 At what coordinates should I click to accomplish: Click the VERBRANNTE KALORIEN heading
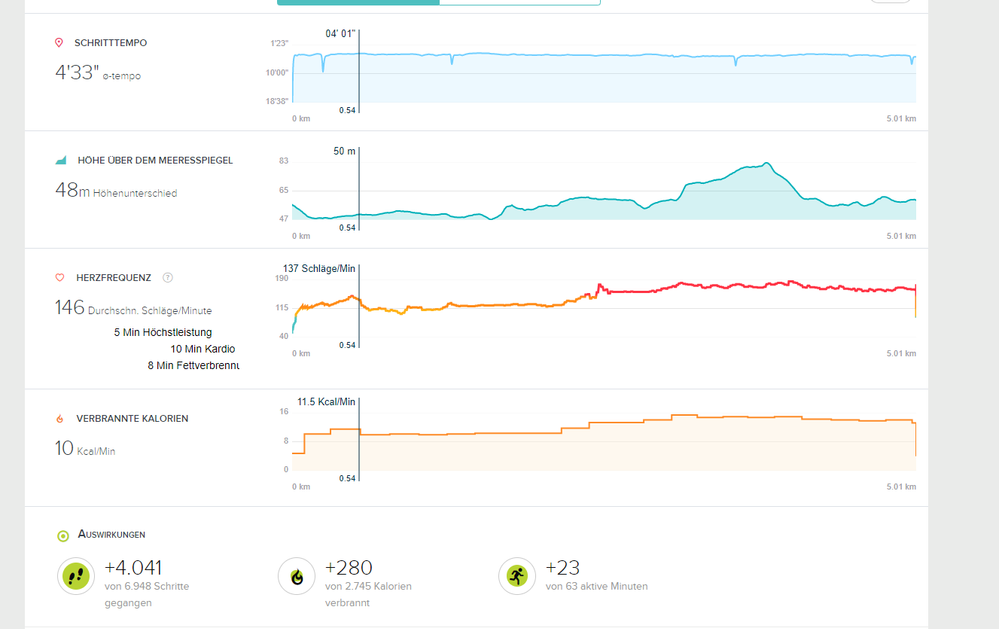tap(132, 419)
